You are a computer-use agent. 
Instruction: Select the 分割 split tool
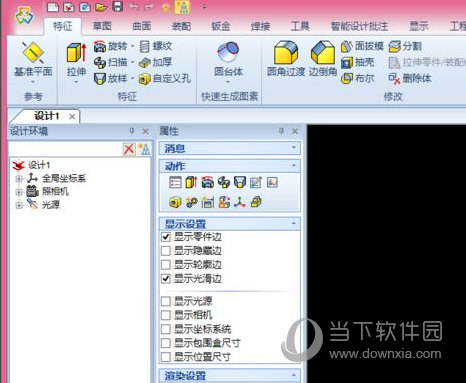click(406, 46)
